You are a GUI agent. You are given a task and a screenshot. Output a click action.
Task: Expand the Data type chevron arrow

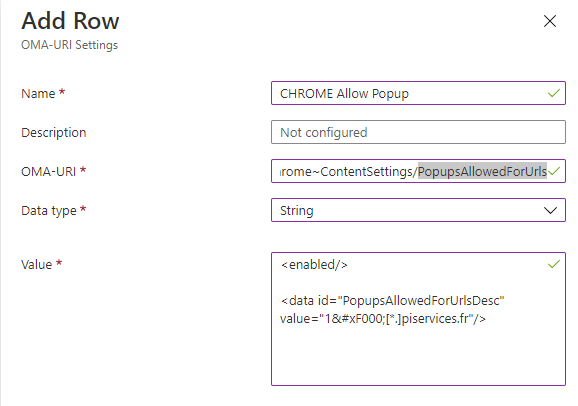(x=550, y=211)
